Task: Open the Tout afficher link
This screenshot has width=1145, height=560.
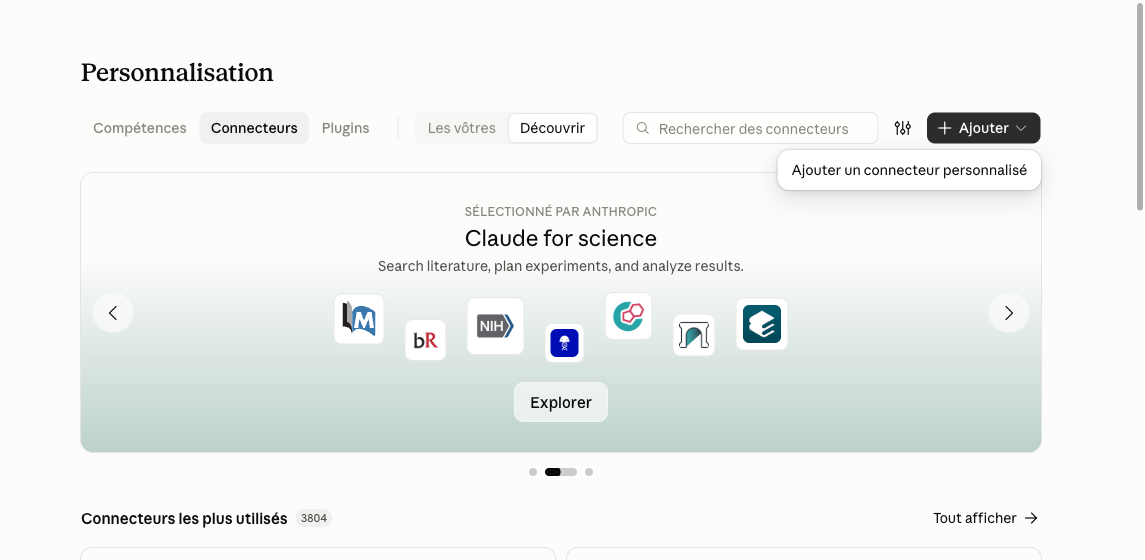Action: [985, 518]
